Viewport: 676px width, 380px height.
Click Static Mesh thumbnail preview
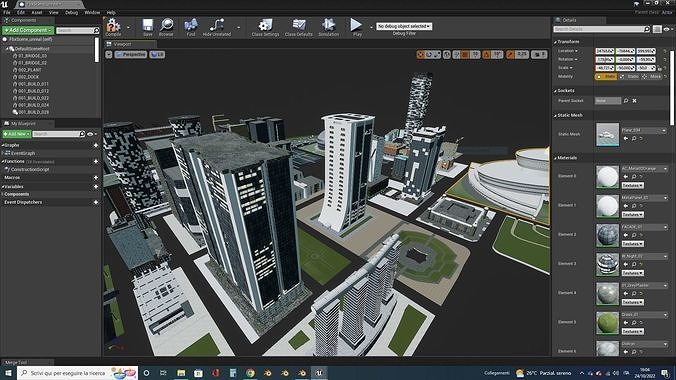[x=607, y=134]
